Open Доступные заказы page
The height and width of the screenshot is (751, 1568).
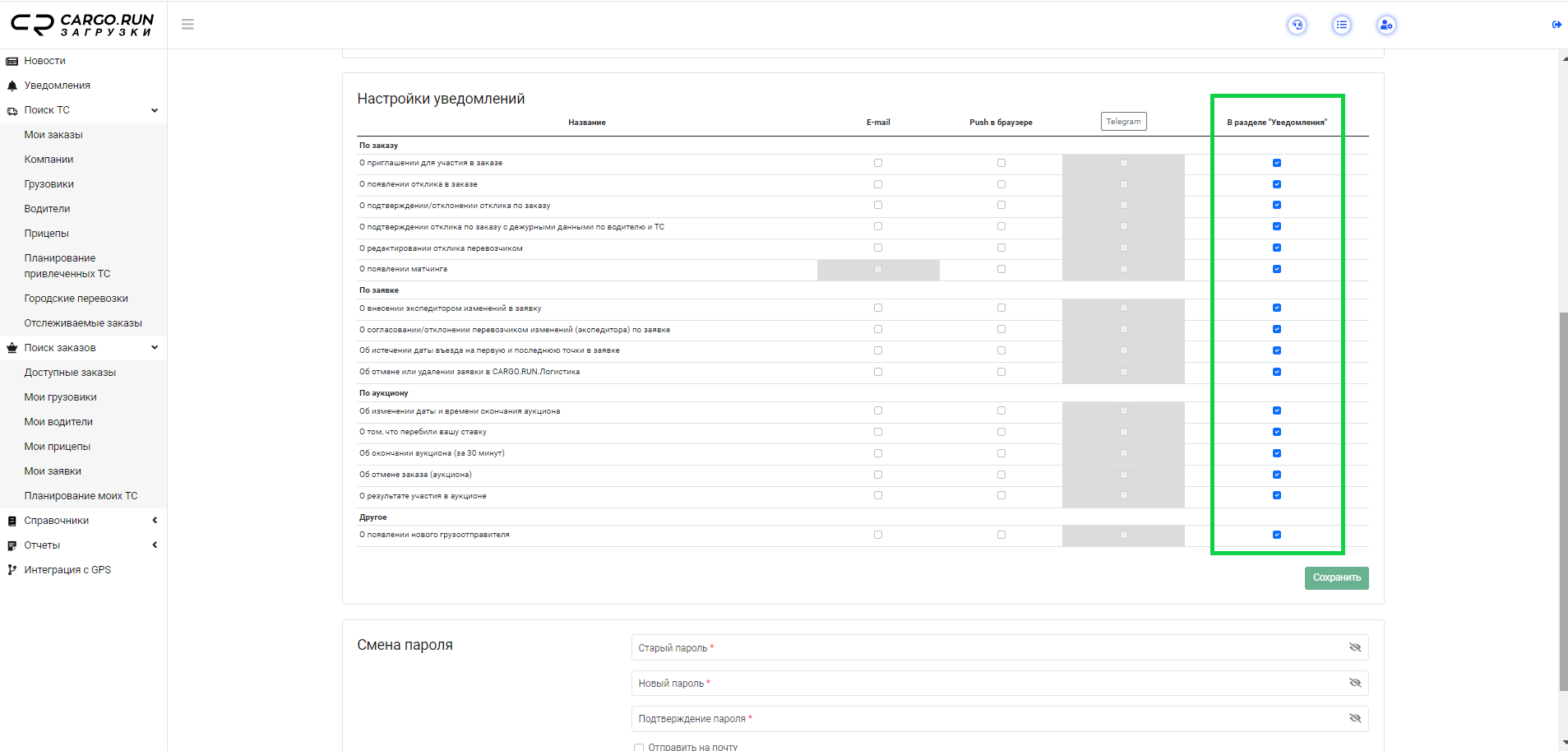70,373
